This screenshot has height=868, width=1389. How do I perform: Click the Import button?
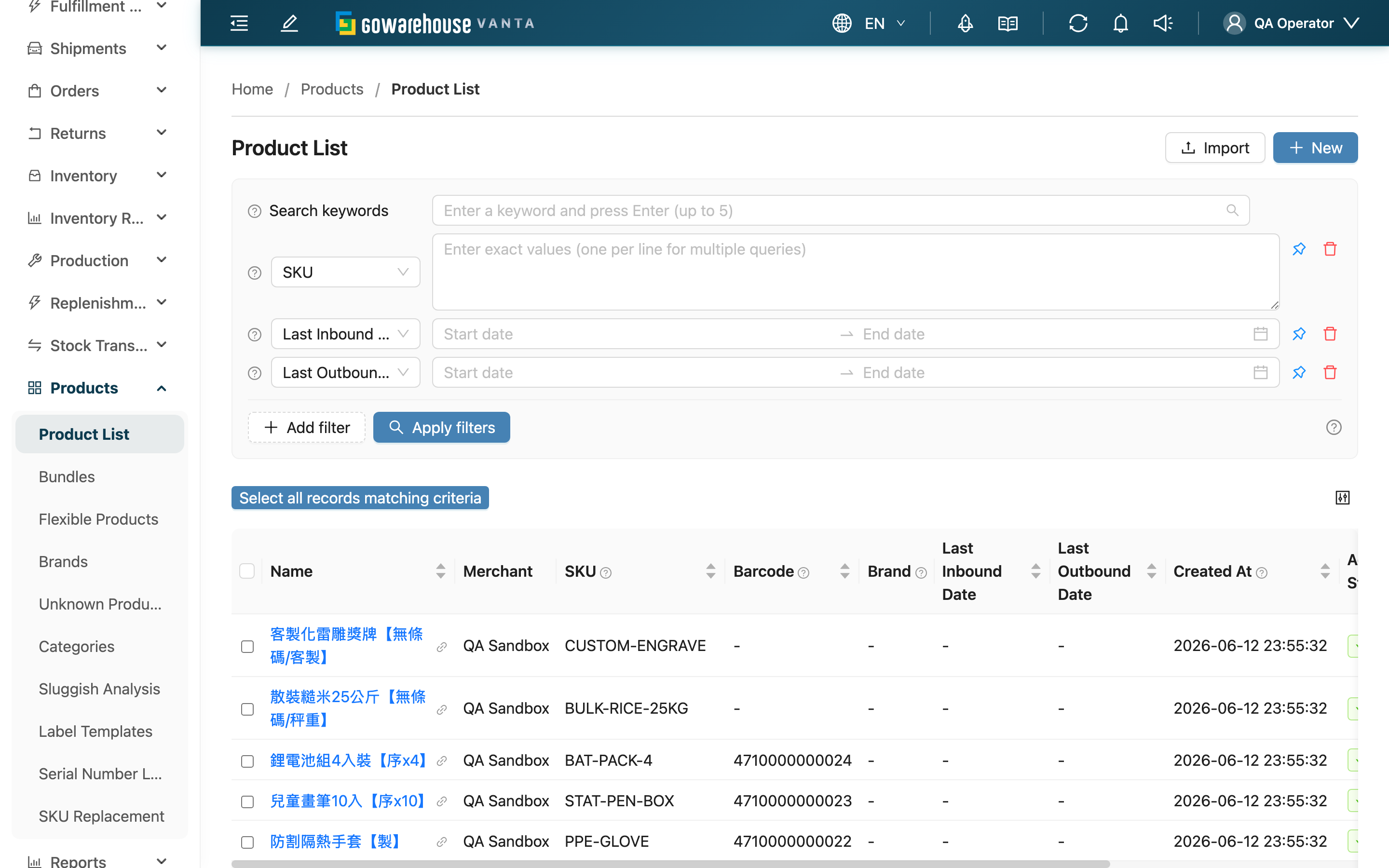(x=1215, y=148)
